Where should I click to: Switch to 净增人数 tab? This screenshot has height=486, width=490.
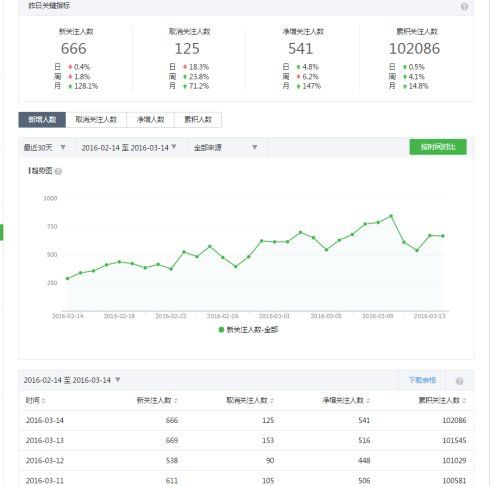click(x=150, y=120)
